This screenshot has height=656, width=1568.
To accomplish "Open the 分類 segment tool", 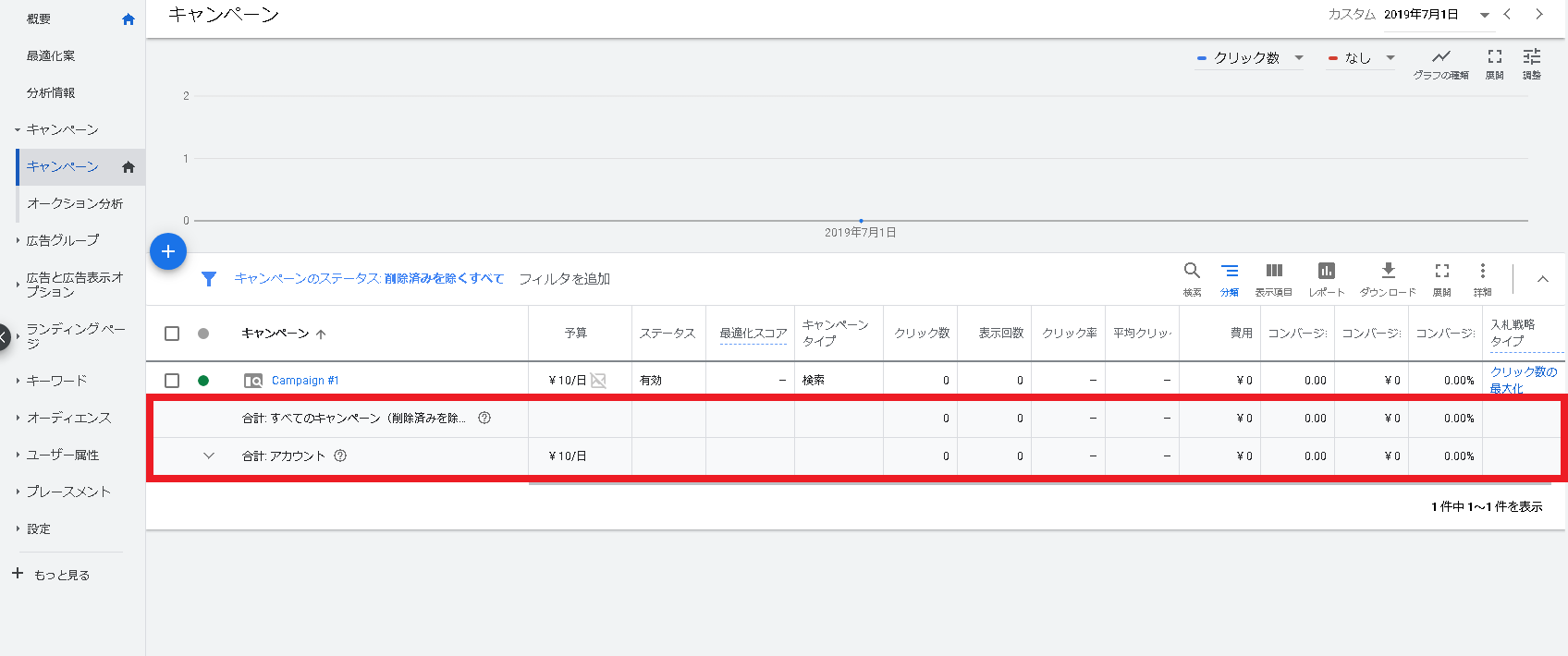I will 1230,278.
